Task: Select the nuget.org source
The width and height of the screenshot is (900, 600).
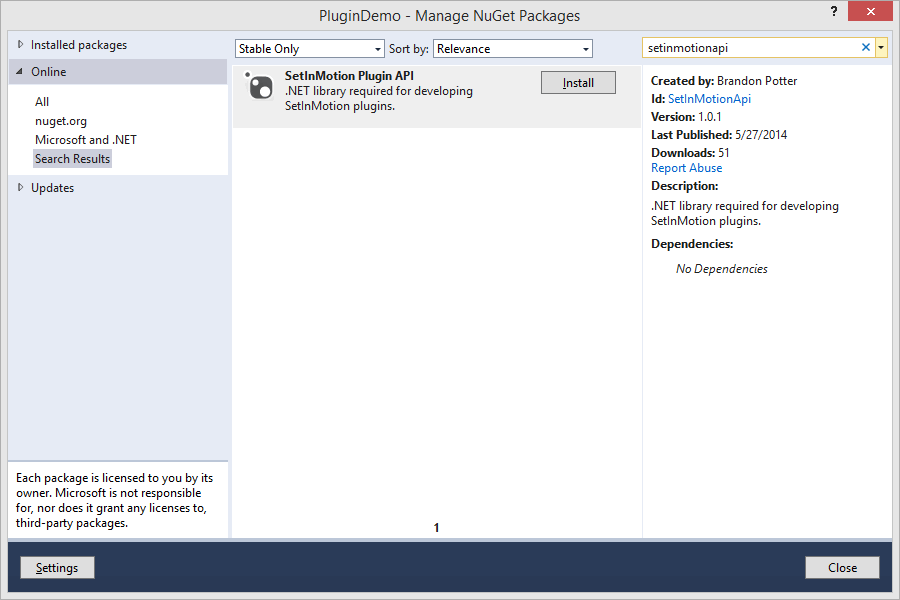Action: point(61,121)
